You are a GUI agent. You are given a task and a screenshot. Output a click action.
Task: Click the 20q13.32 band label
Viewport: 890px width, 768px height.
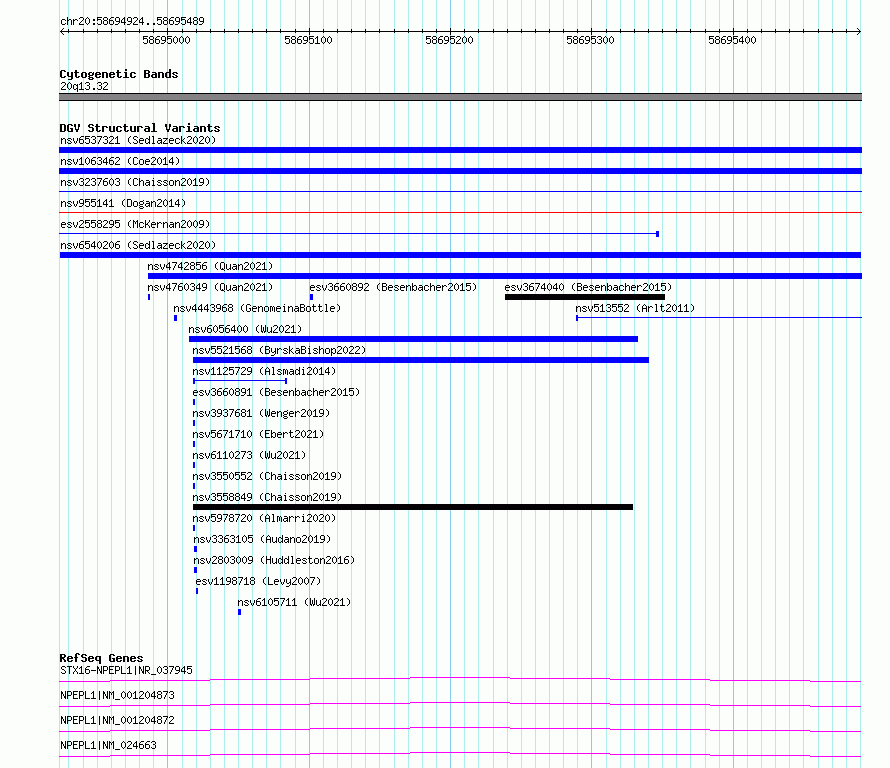[x=84, y=86]
